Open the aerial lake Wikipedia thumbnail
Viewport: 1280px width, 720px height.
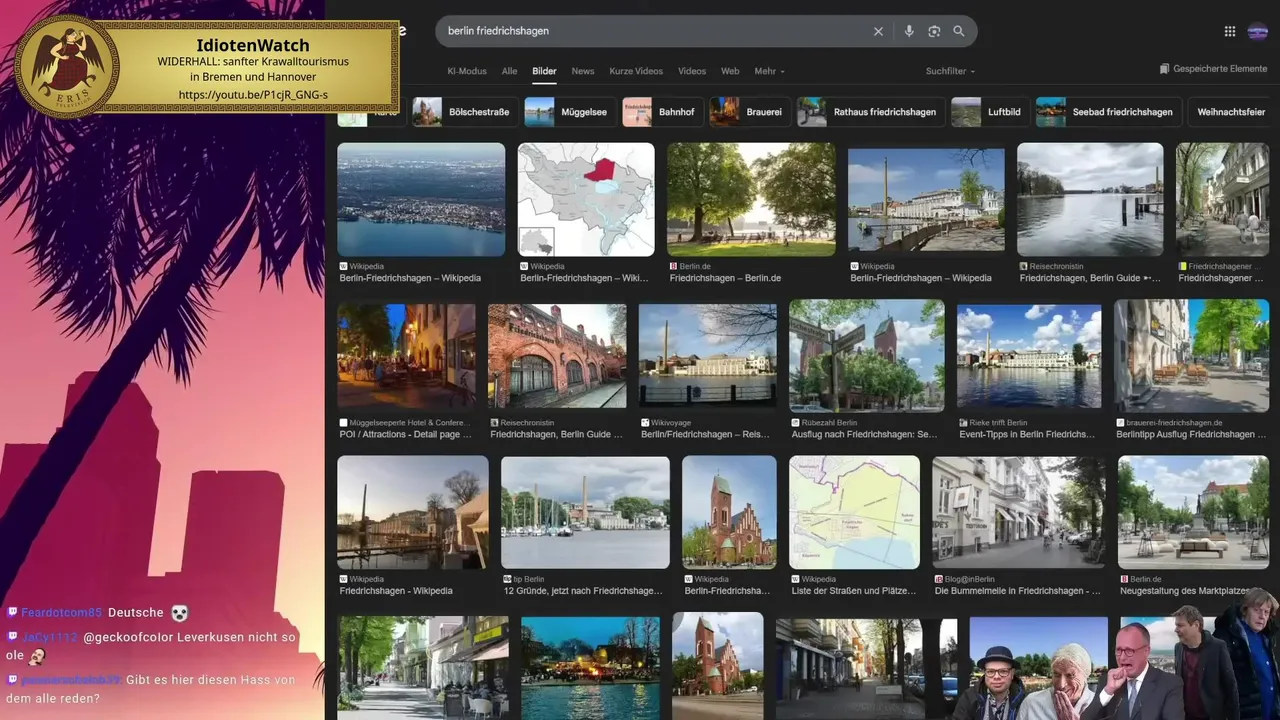pyautogui.click(x=421, y=199)
